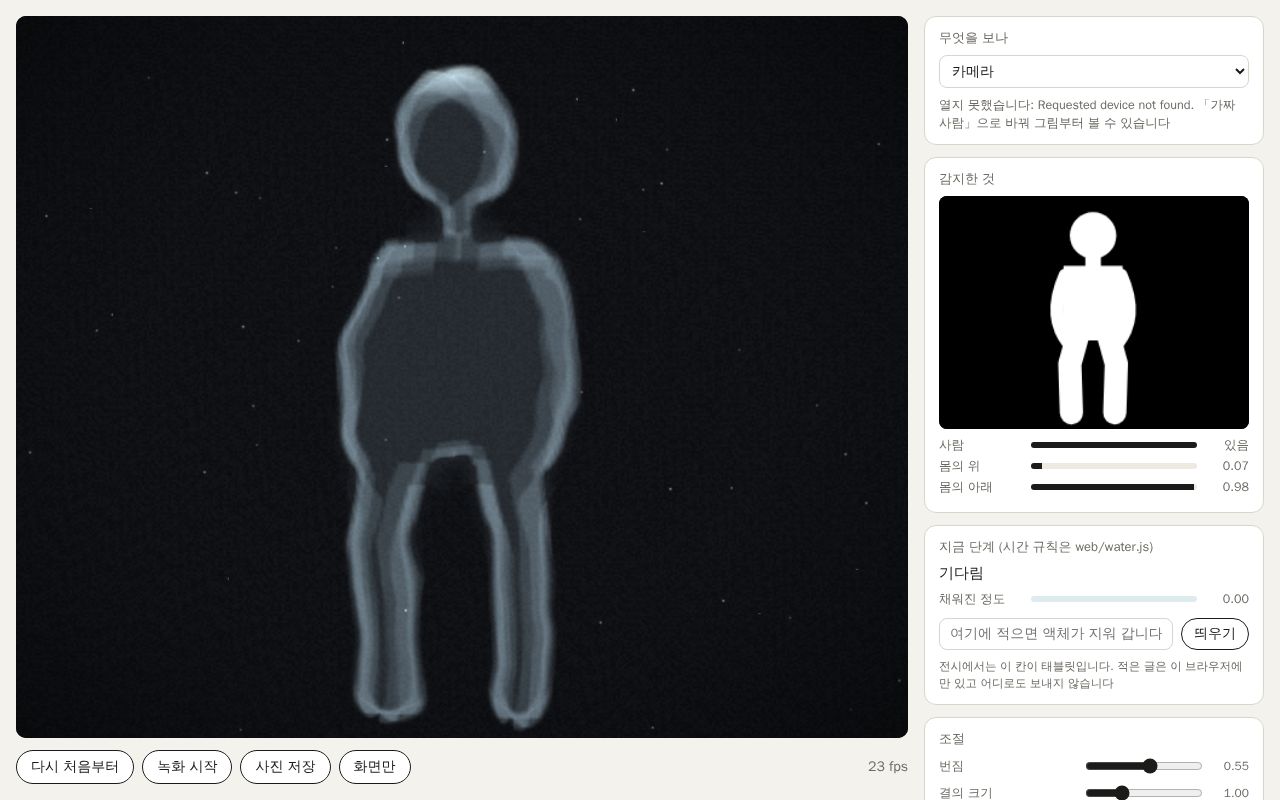Image resolution: width=1280 pixels, height=800 pixels.
Task: Save a photo with 사진 저장
Action: click(285, 767)
